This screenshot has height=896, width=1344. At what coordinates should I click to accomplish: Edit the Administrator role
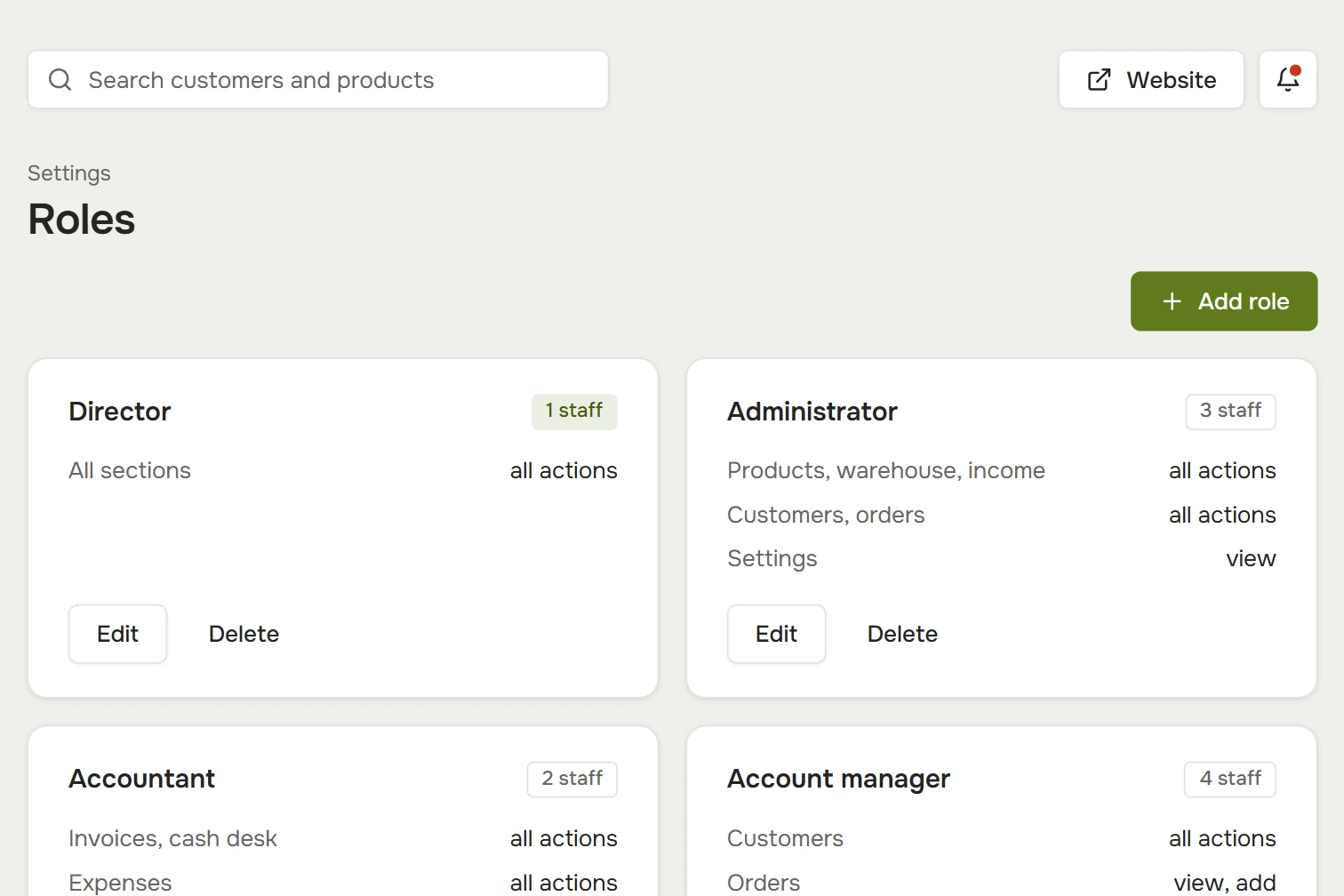click(777, 634)
